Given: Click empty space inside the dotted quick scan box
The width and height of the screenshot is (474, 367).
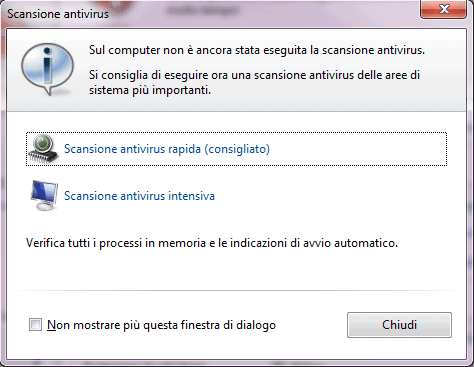Looking at the screenshot, I should 357,149.
